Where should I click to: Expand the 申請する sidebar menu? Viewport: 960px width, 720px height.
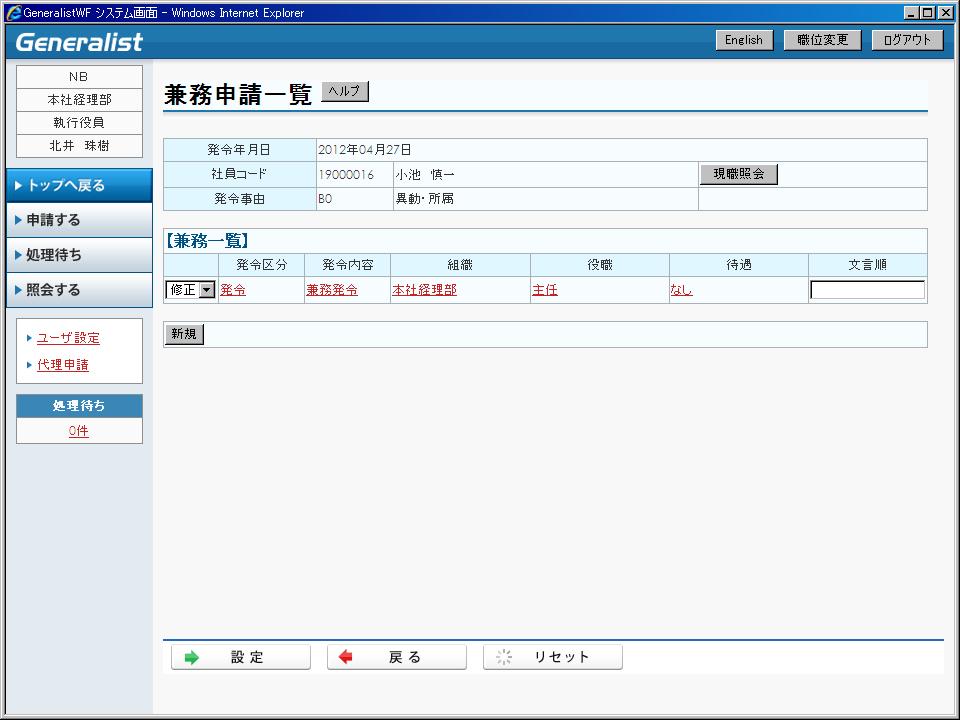click(x=79, y=220)
